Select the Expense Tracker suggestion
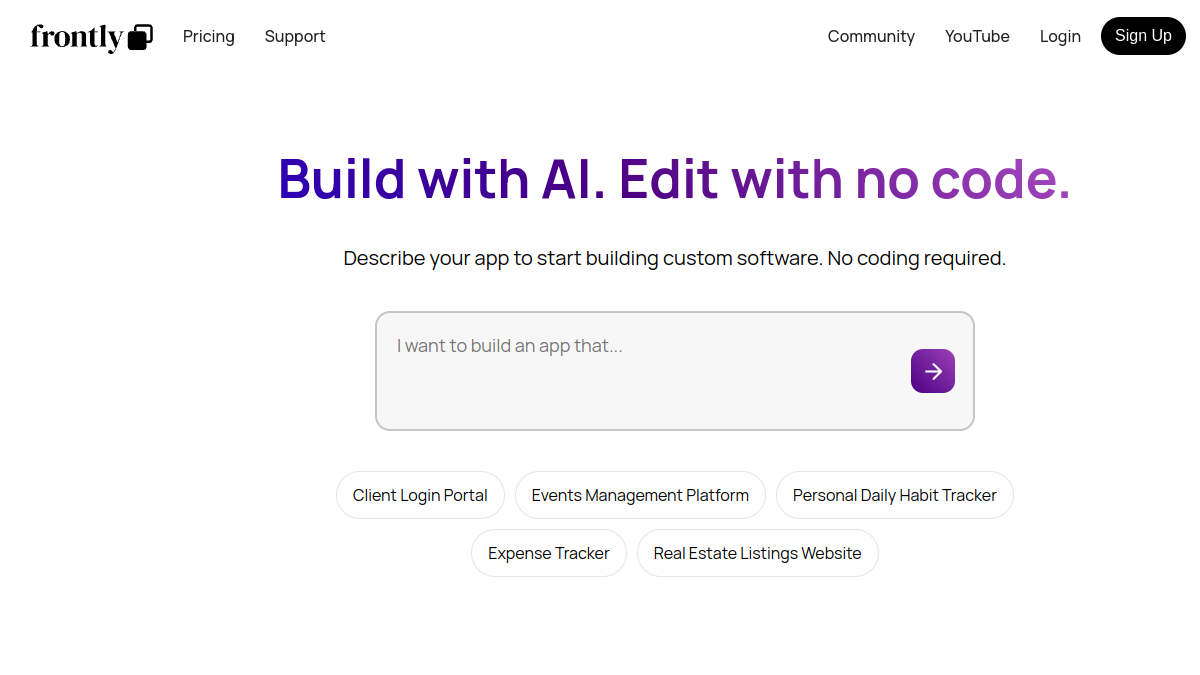 point(549,553)
